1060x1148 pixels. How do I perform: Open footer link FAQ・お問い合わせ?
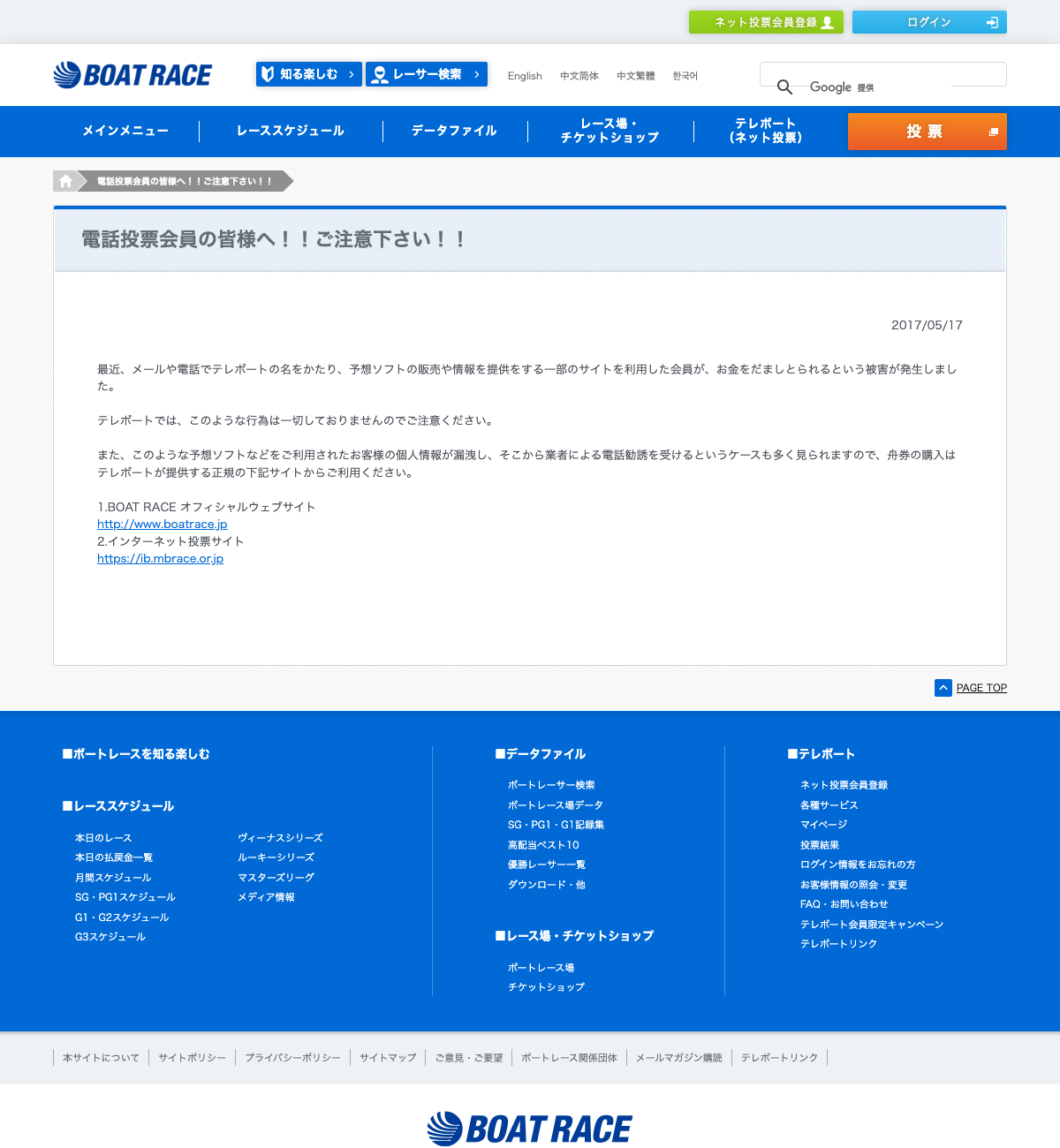844,904
